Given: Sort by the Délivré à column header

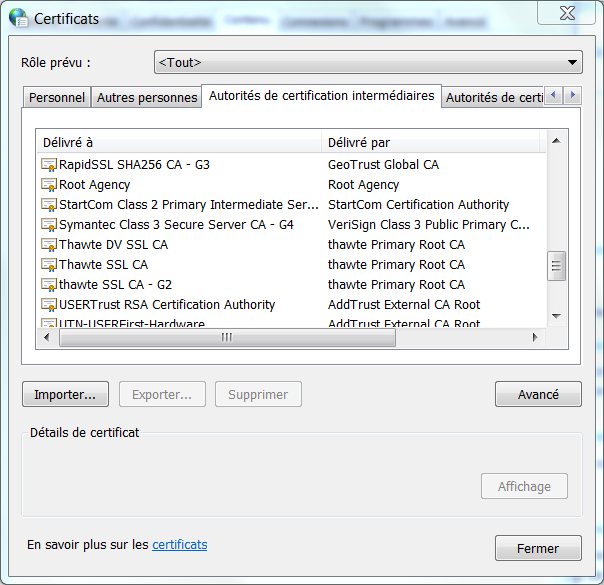Looking at the screenshot, I should [x=179, y=142].
